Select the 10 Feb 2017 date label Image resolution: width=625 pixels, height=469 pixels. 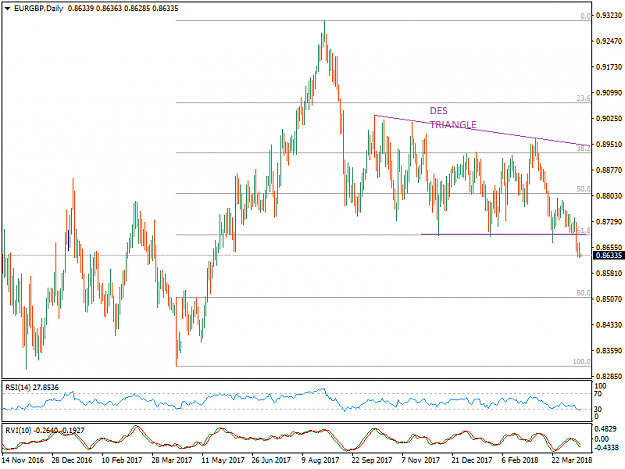[x=122, y=460]
